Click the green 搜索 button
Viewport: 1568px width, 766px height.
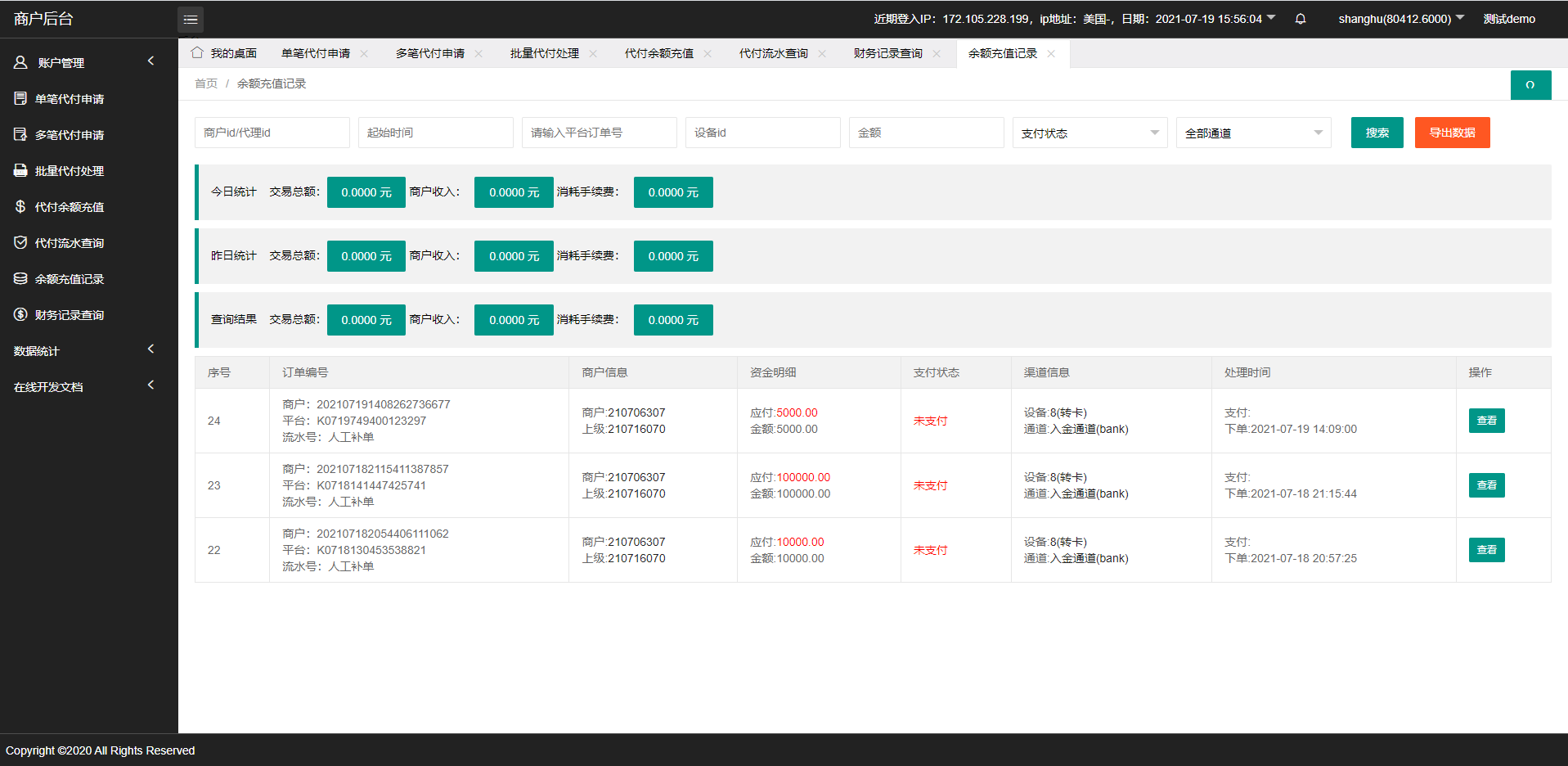[1377, 133]
